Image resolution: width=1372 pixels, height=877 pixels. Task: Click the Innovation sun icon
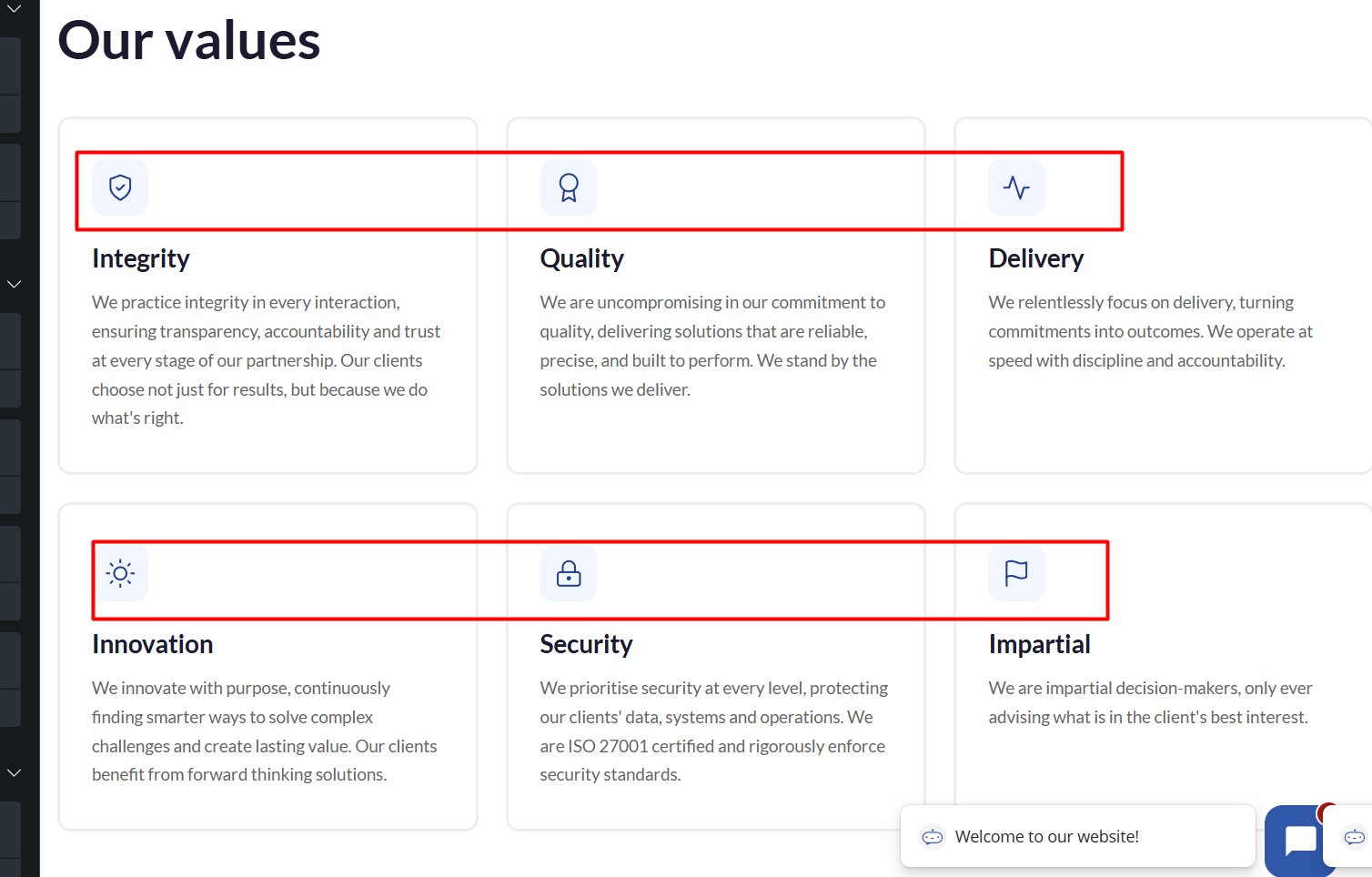[x=120, y=573]
